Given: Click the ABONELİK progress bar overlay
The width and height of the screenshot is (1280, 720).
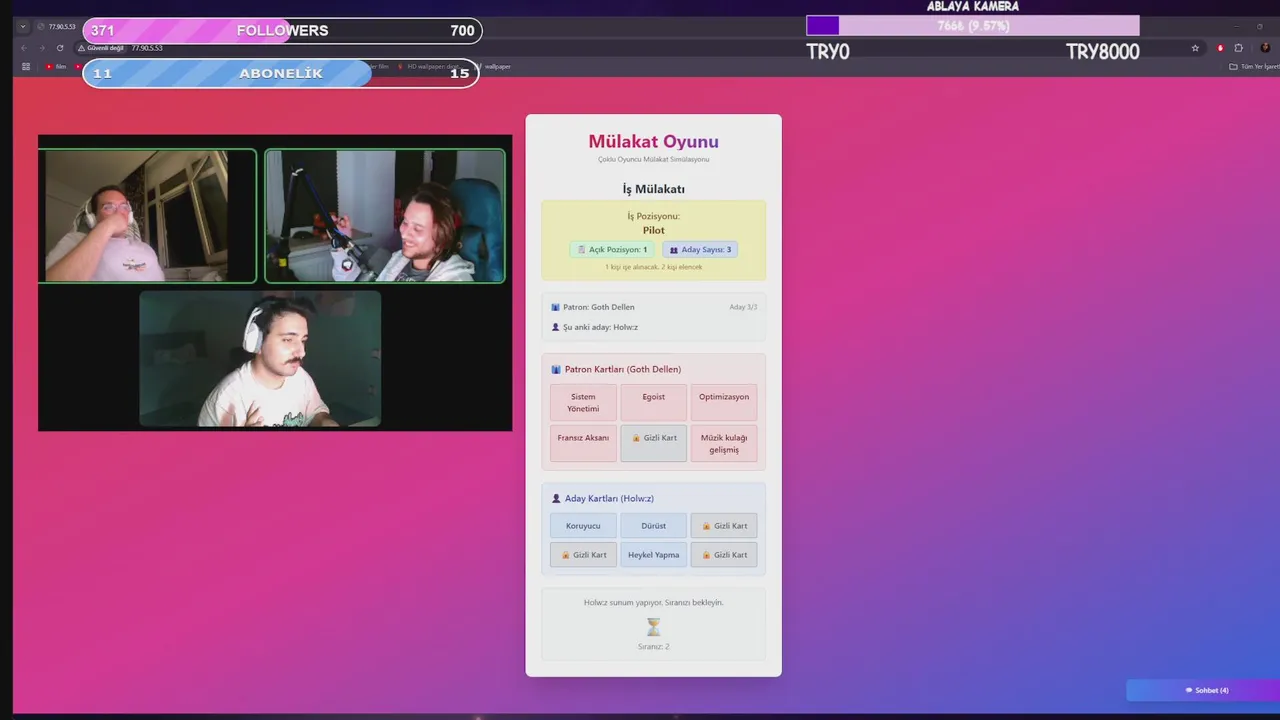Looking at the screenshot, I should click(281, 73).
